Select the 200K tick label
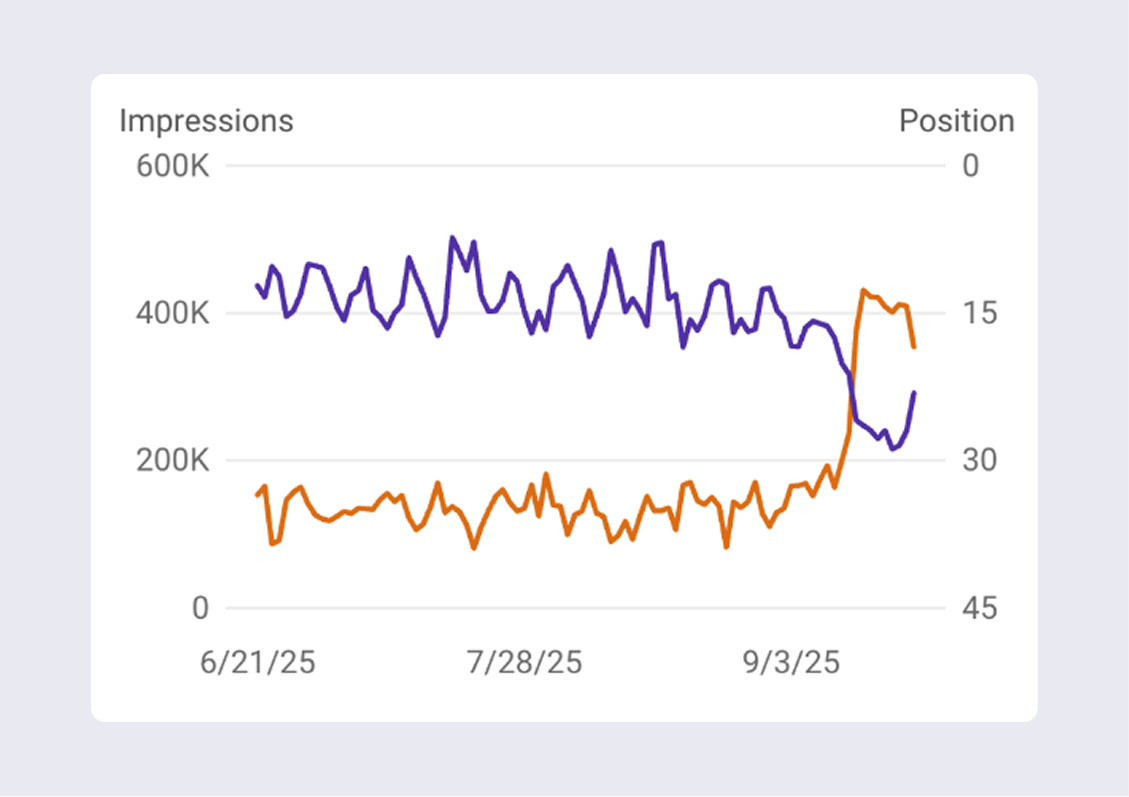 click(172, 461)
